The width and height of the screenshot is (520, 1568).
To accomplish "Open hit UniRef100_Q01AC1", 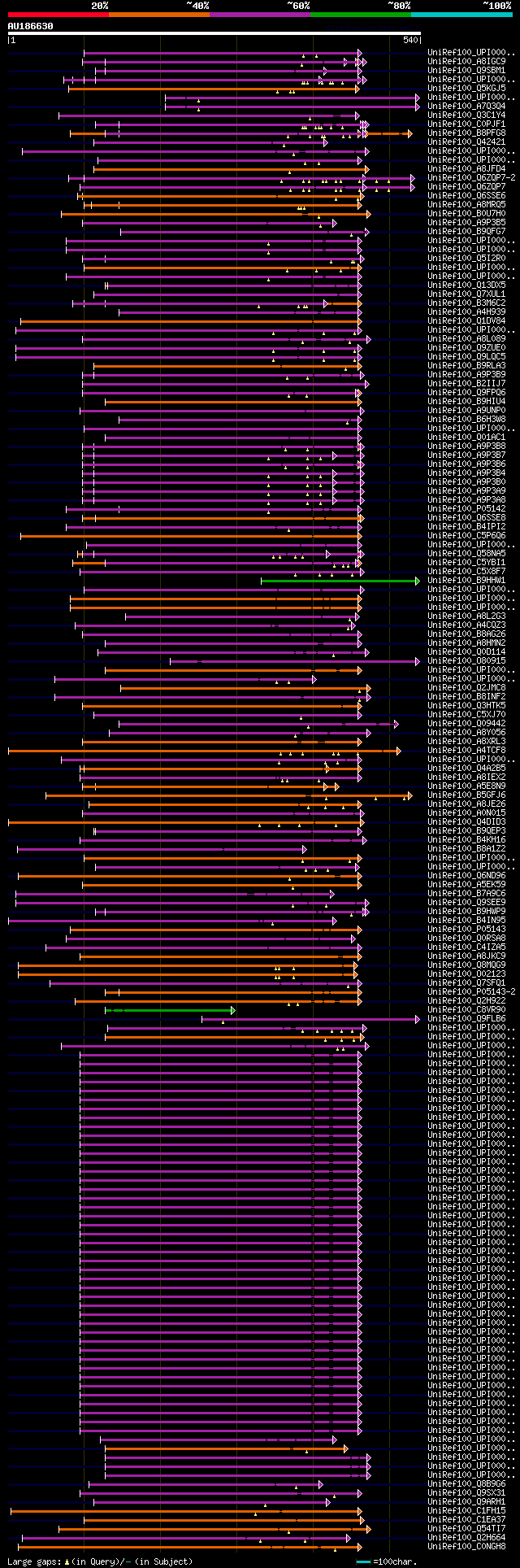I will pyautogui.click(x=466, y=437).
